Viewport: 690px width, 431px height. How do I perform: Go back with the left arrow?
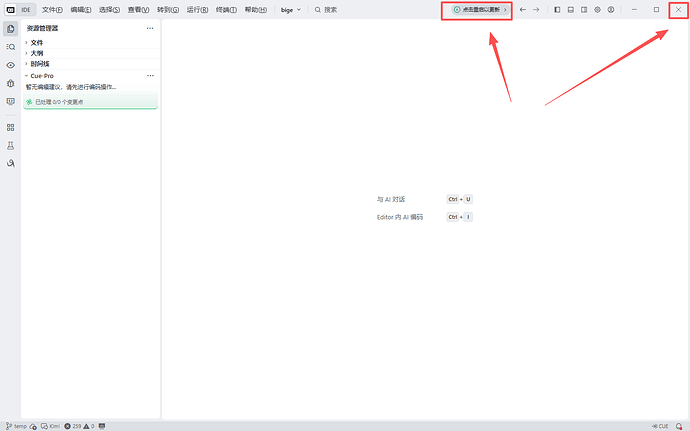pyautogui.click(x=523, y=10)
